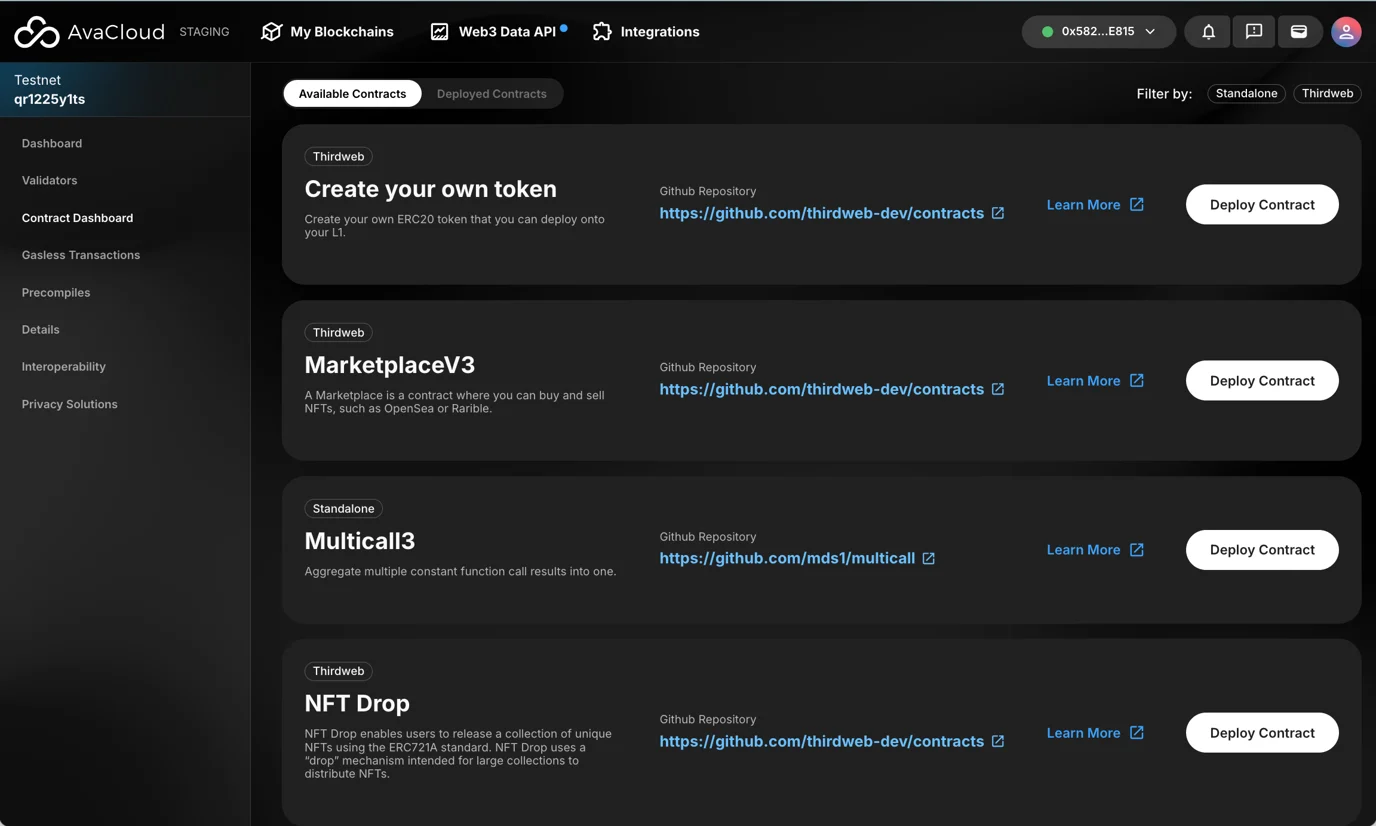Open the notifications bell icon
Image resolution: width=1376 pixels, height=826 pixels.
[x=1208, y=32]
